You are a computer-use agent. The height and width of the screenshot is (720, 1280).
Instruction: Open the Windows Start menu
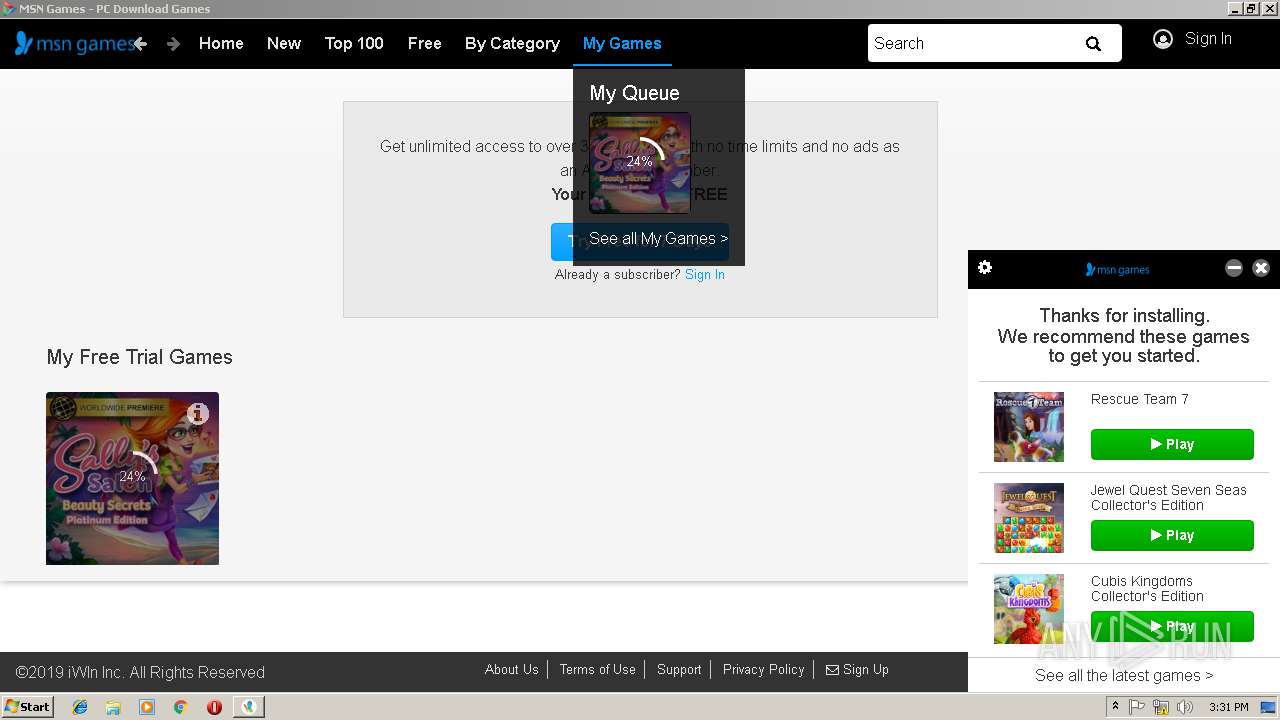tap(27, 706)
